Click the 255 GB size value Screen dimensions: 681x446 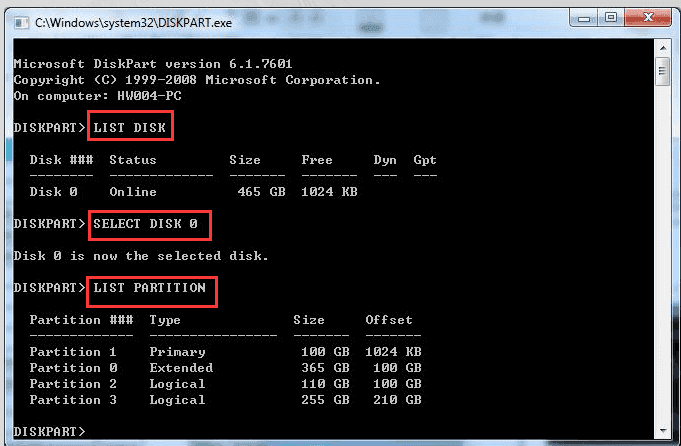pyautogui.click(x=325, y=400)
